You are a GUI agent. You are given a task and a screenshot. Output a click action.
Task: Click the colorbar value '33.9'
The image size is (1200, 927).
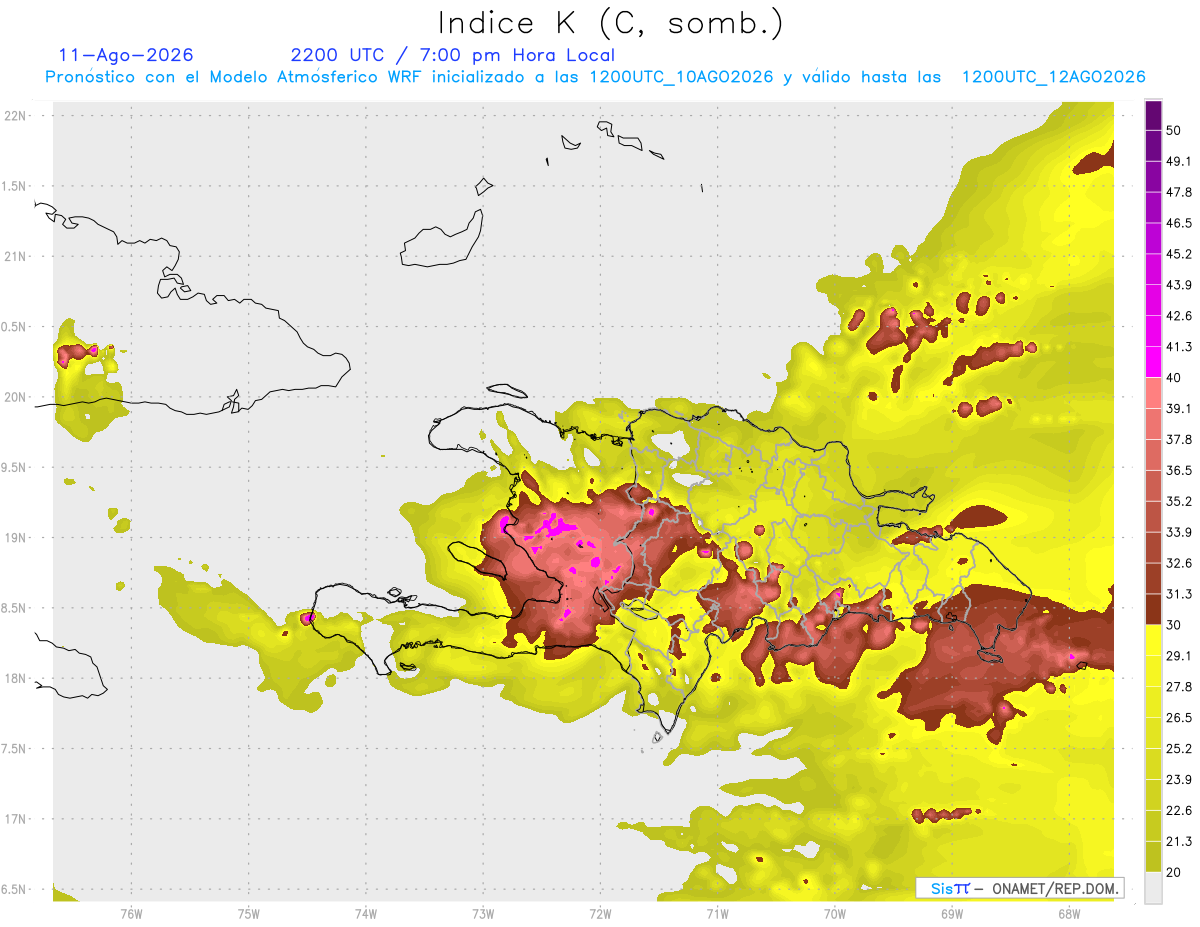[x=1178, y=532]
